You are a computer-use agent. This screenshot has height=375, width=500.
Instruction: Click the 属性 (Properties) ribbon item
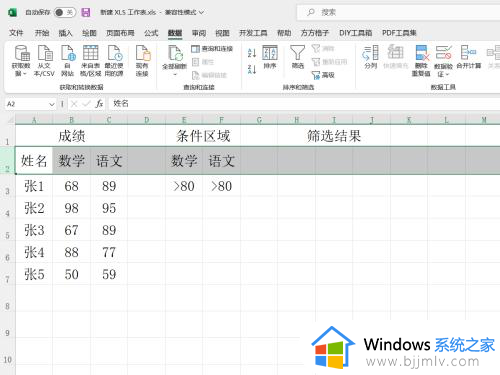pos(203,62)
